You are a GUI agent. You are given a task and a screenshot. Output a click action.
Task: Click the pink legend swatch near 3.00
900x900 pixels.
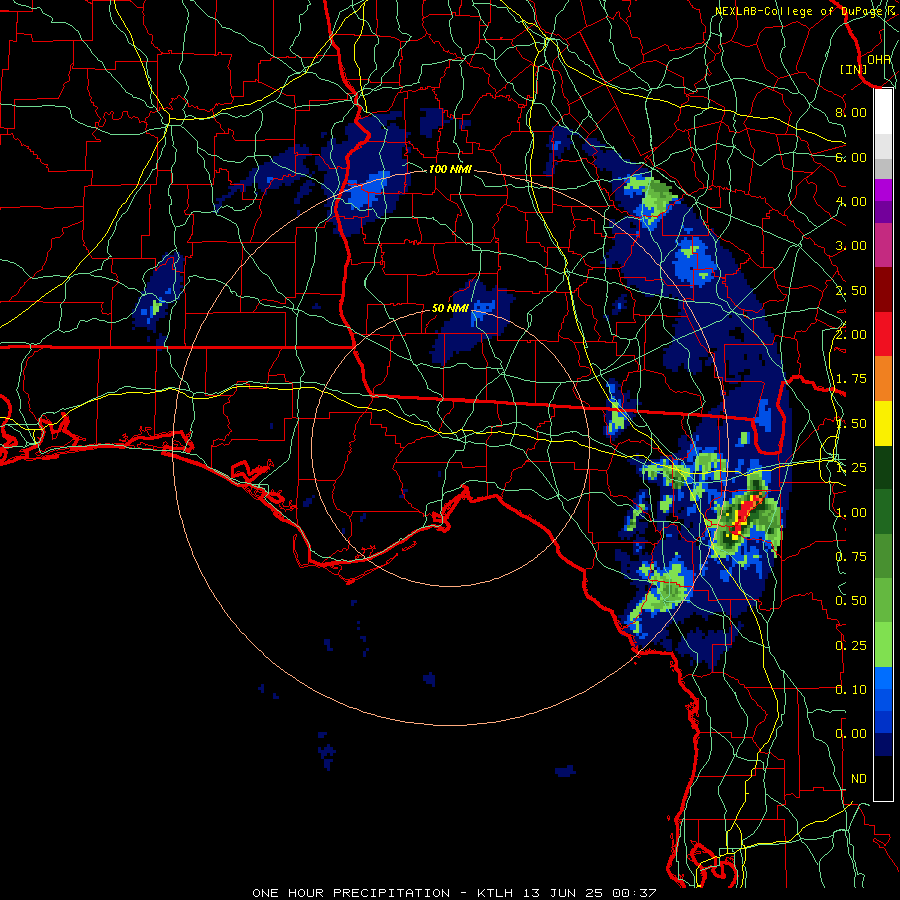(883, 245)
